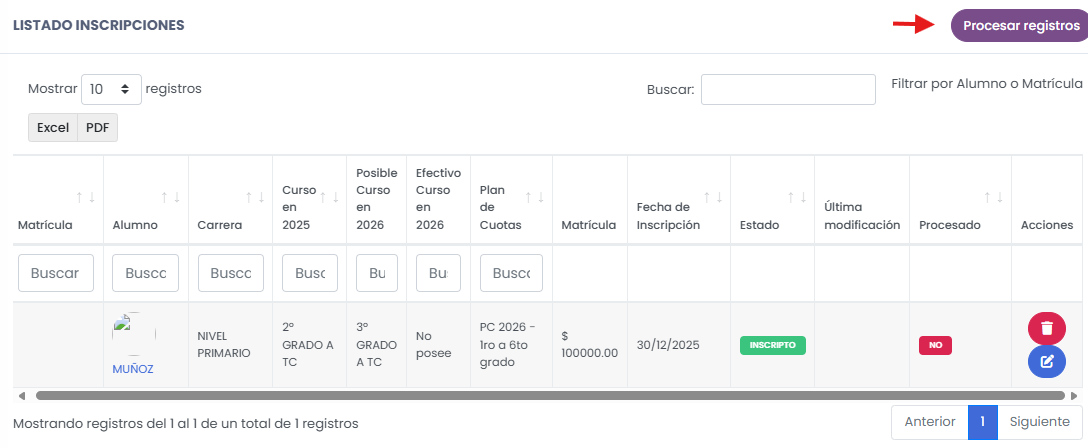Image resolution: width=1088 pixels, height=448 pixels.
Task: Sort by Fecha de Inscripción arrows
Action: (x=713, y=197)
